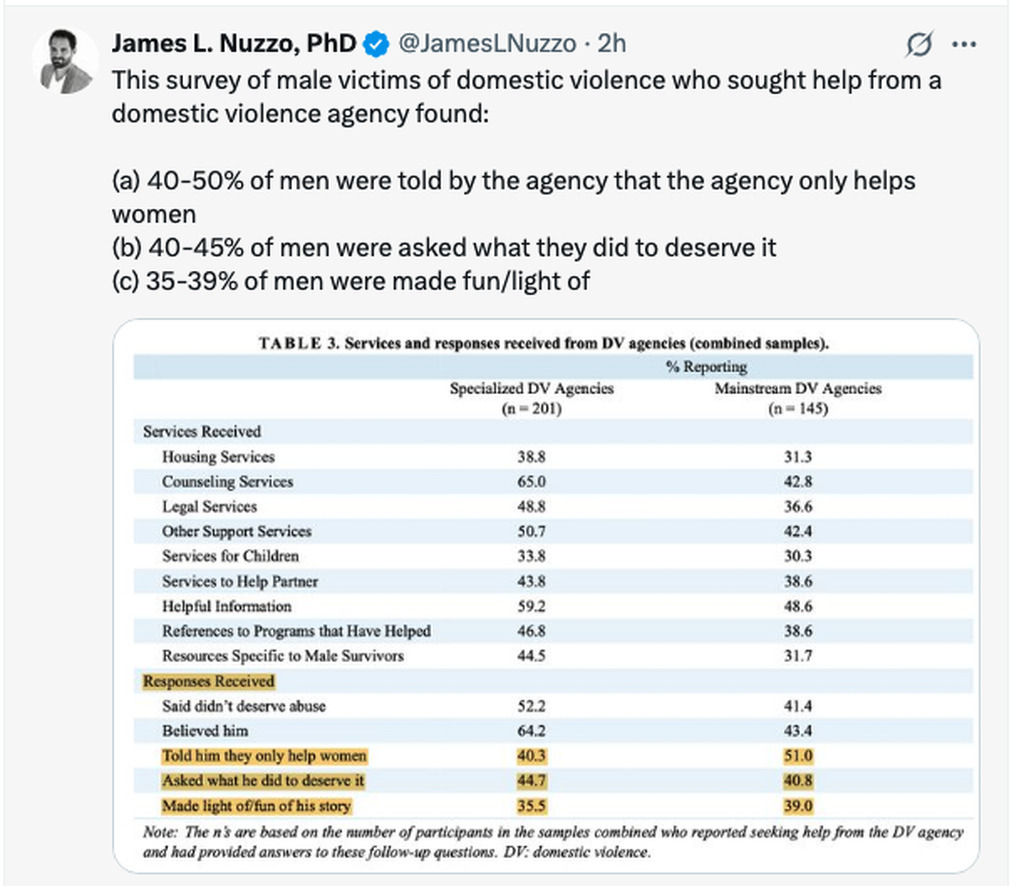The image size is (1024, 886).
Task: Click the tweet text about the survey of male victims
Action: [526, 96]
